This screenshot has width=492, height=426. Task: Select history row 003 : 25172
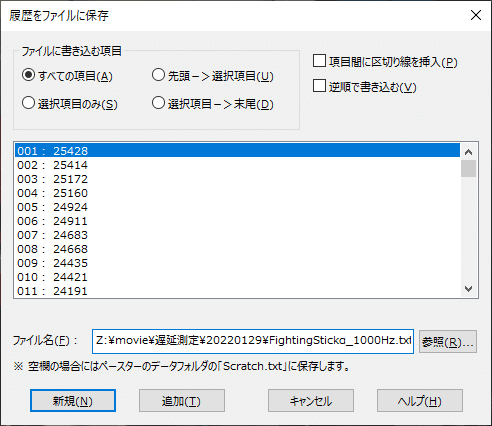237,179
